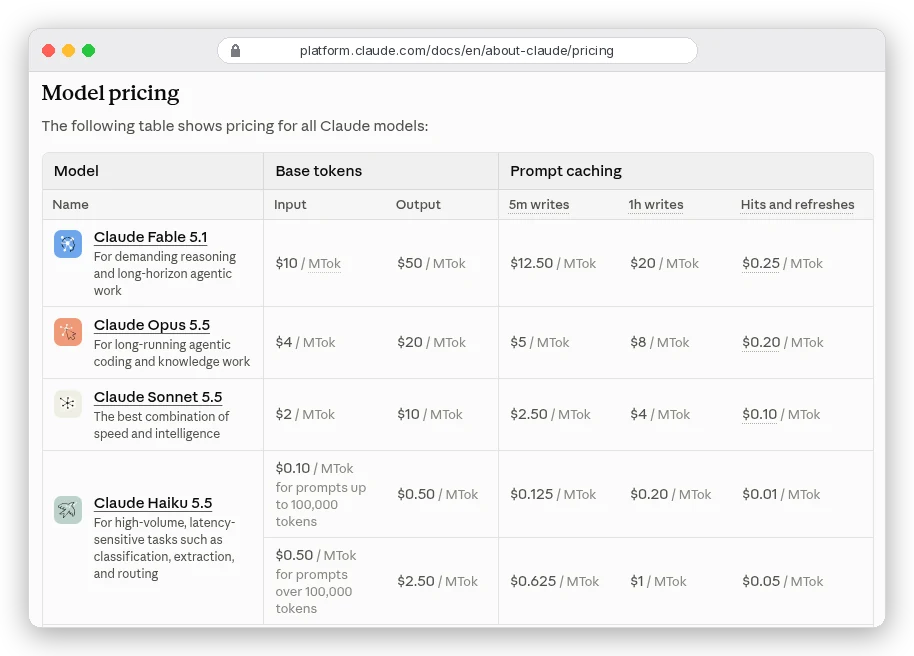Viewport: 914px width, 656px height.
Task: Click the 'Name' column header
Action: coord(71,205)
